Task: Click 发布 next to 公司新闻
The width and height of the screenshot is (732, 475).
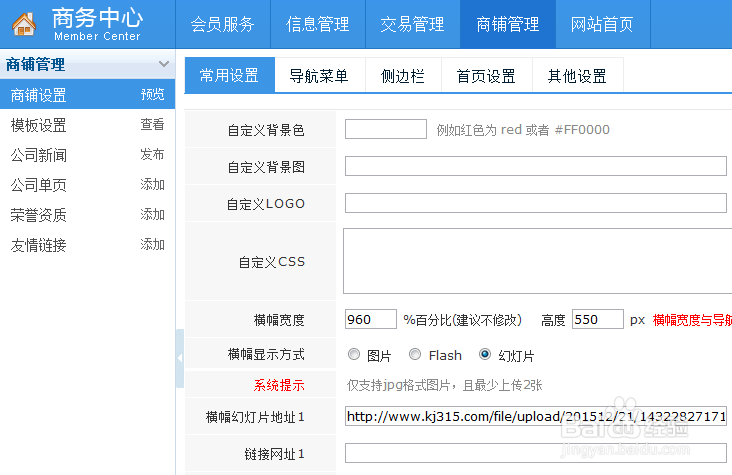Action: pyautogui.click(x=152, y=154)
